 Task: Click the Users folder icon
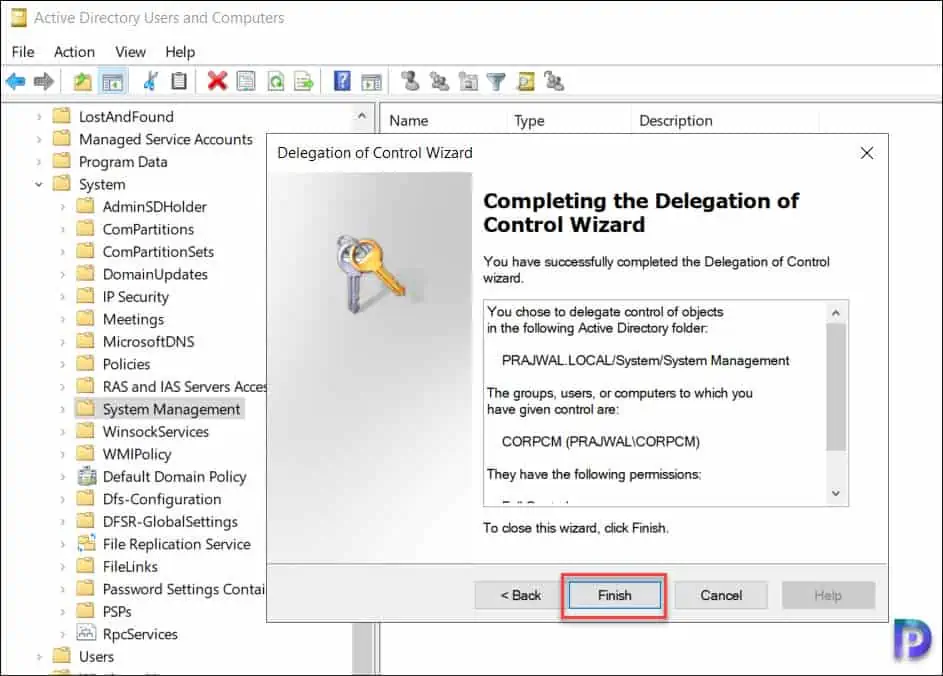(x=61, y=656)
